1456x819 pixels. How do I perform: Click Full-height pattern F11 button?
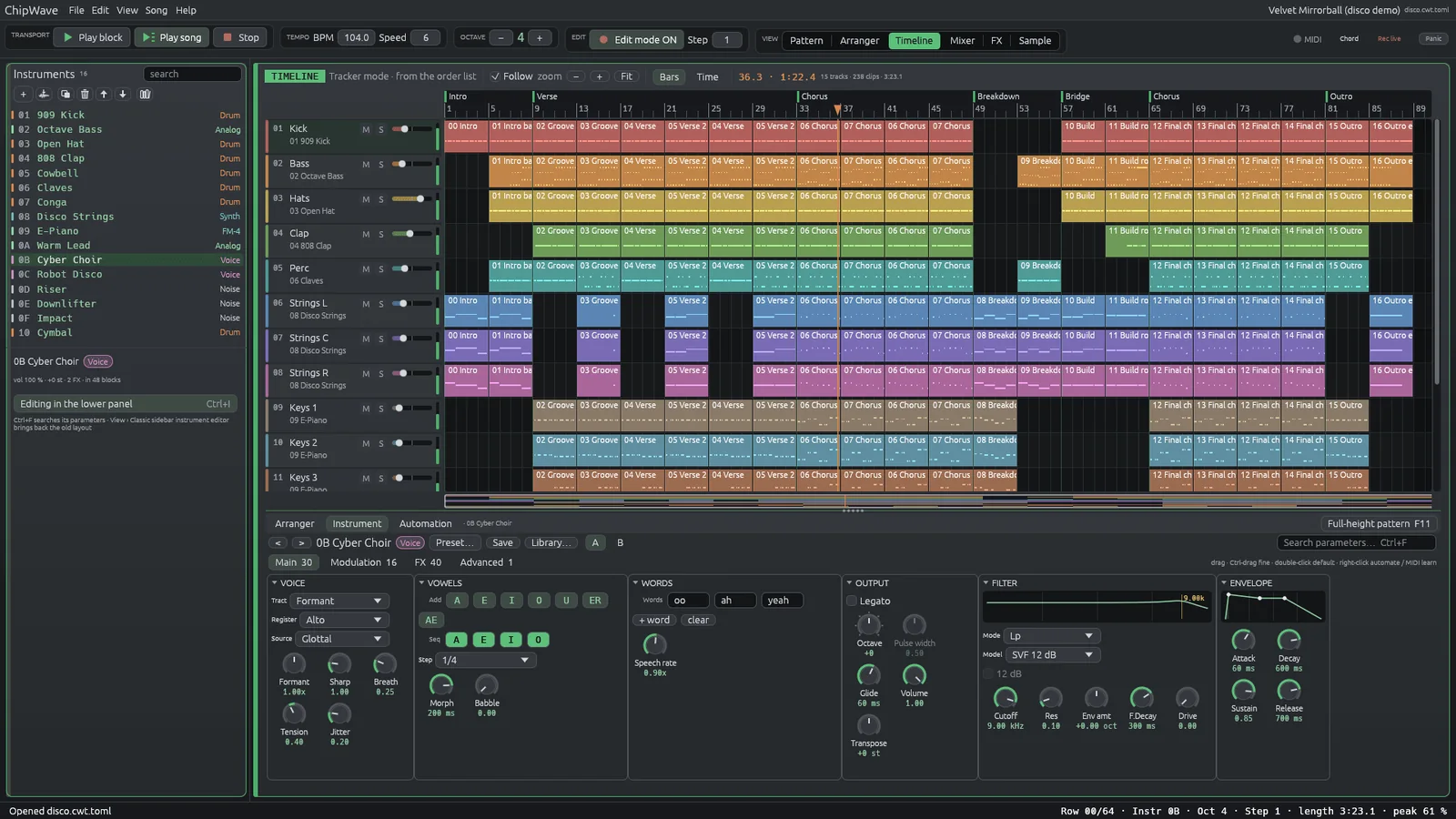1378,524
